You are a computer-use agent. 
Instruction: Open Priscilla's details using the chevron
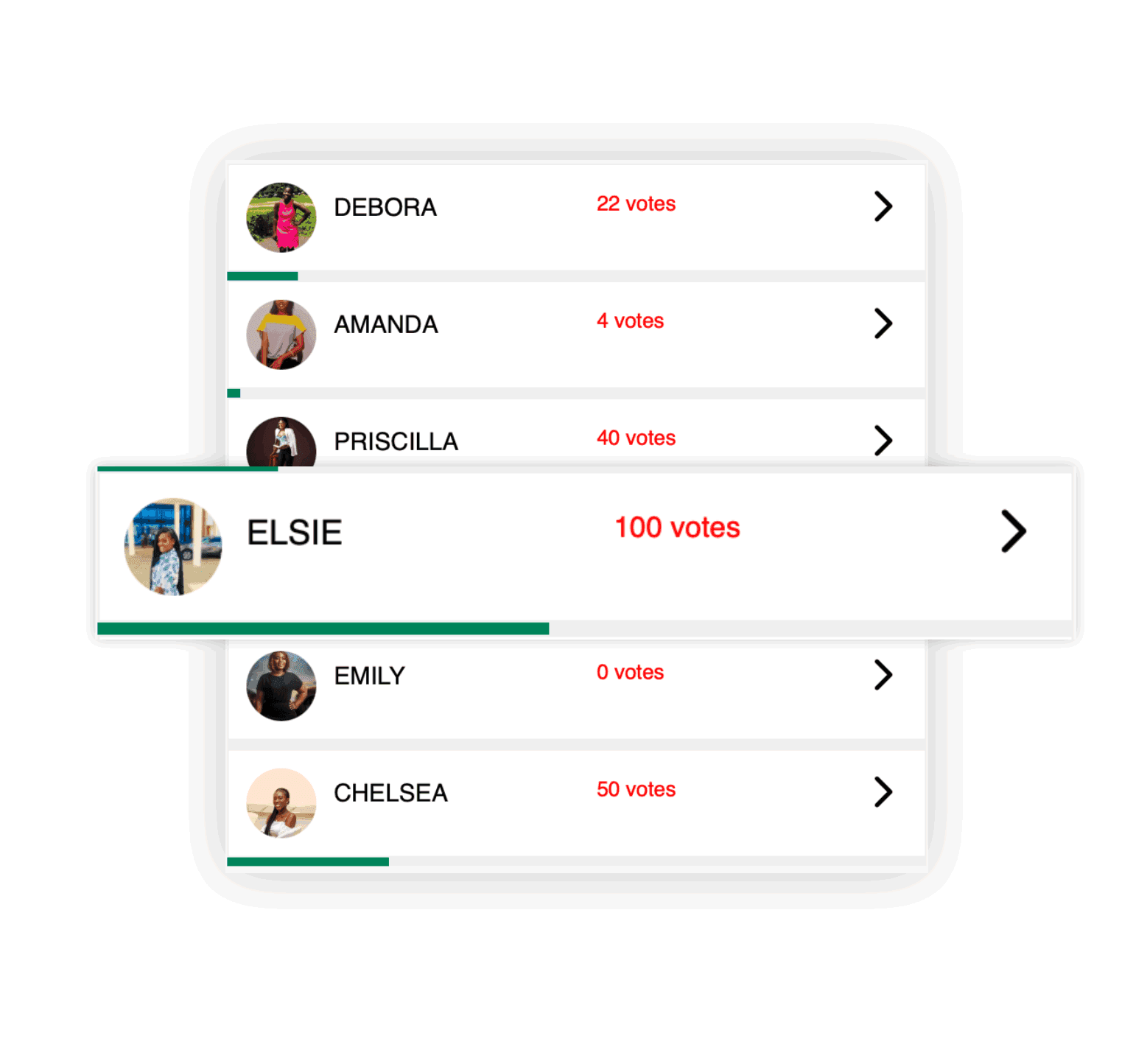[883, 441]
